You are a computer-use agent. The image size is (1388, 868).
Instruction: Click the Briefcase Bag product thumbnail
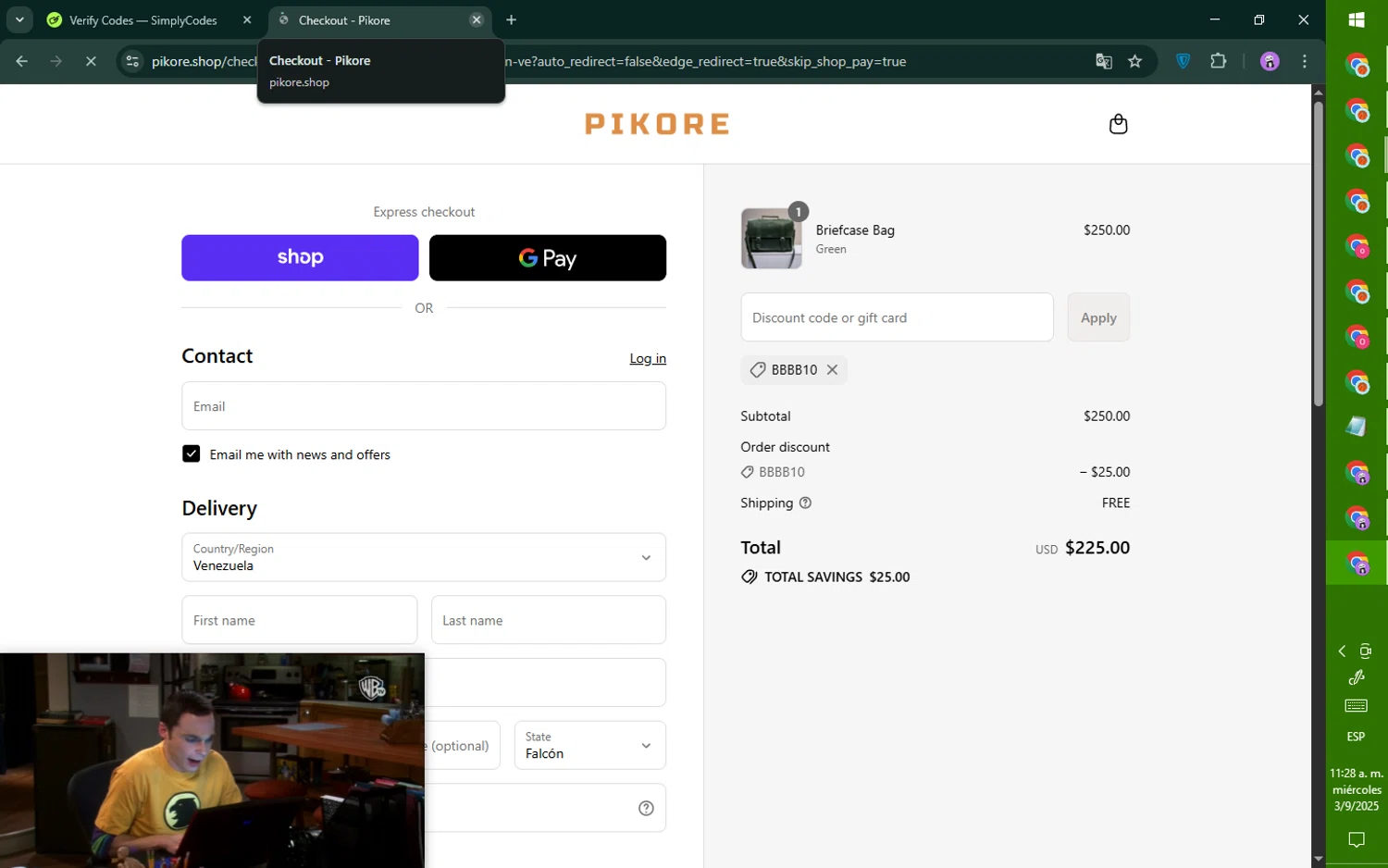pyautogui.click(x=772, y=238)
